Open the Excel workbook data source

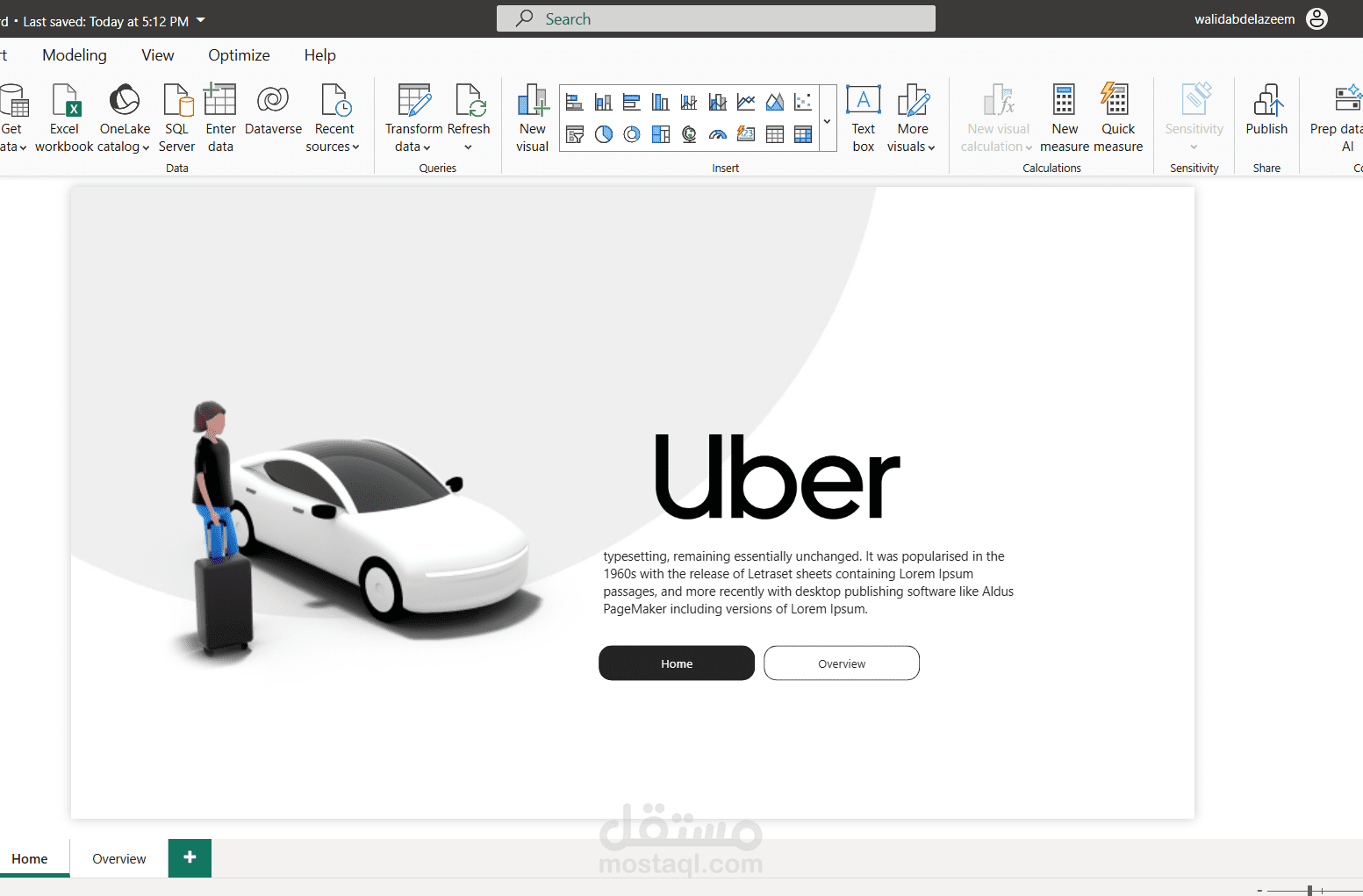pyautogui.click(x=64, y=118)
